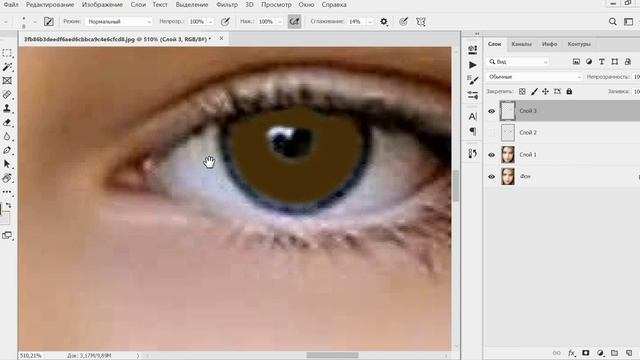Open the layer filter type dropdown Вид
Image resolution: width=640 pixels, height=360 pixels.
518,62
